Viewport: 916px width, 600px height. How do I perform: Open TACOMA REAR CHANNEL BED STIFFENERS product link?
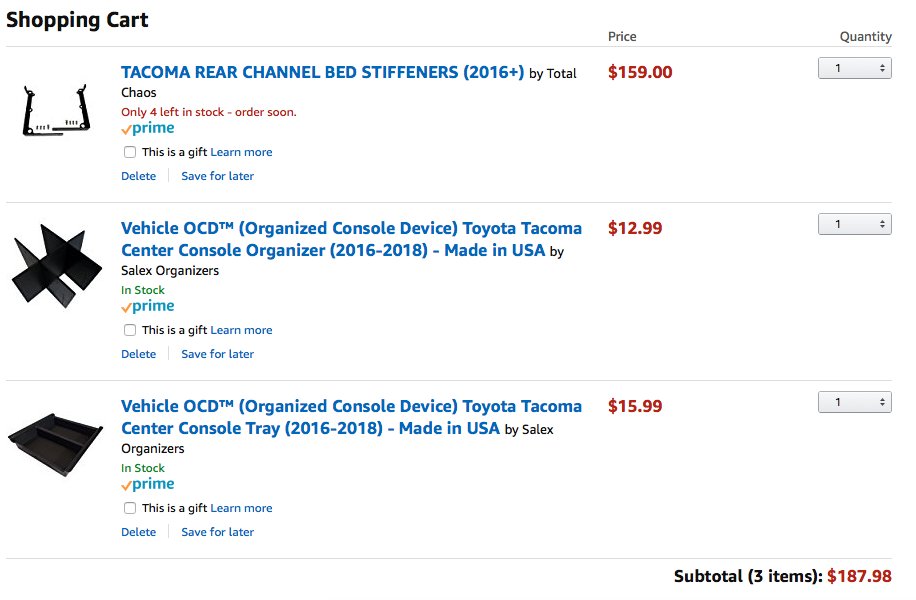tap(322, 72)
